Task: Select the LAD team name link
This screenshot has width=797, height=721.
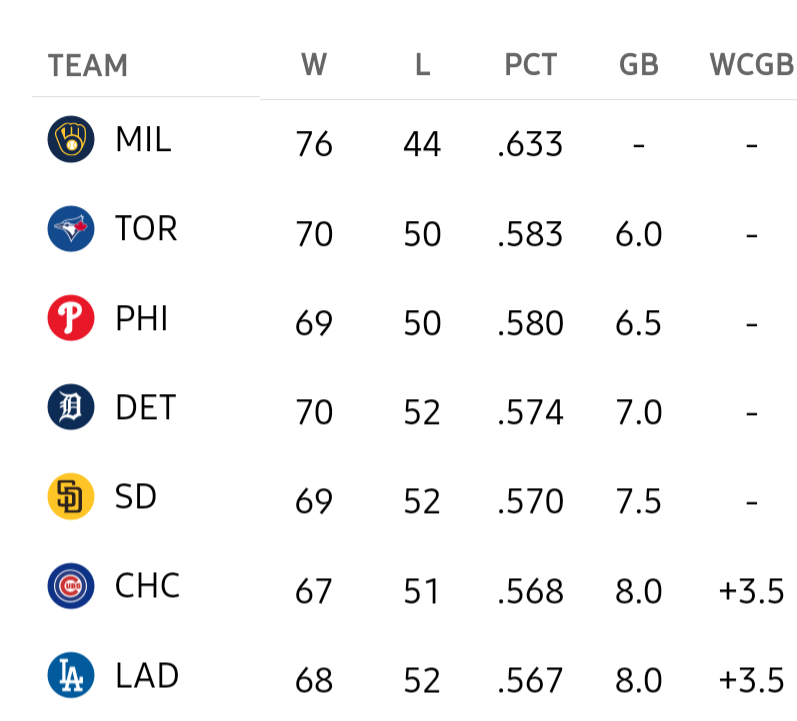Action: pyautogui.click(x=147, y=675)
